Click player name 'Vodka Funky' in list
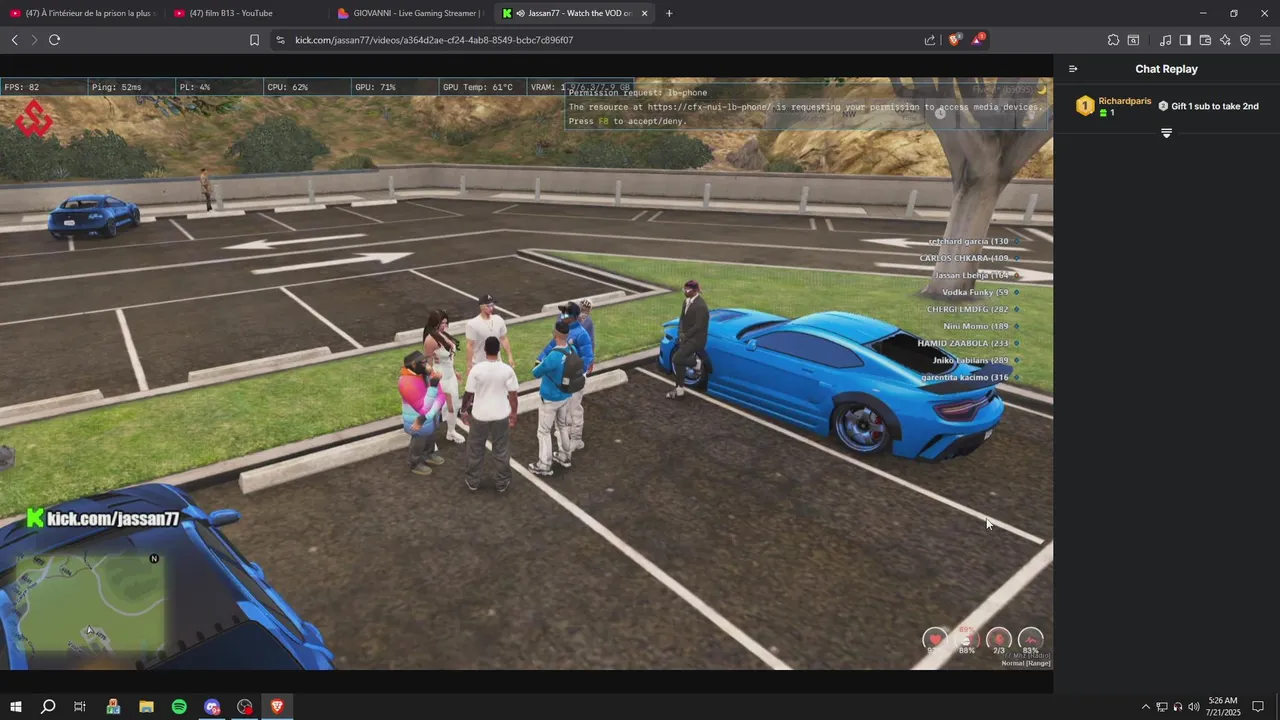The height and width of the screenshot is (720, 1280). (x=975, y=292)
